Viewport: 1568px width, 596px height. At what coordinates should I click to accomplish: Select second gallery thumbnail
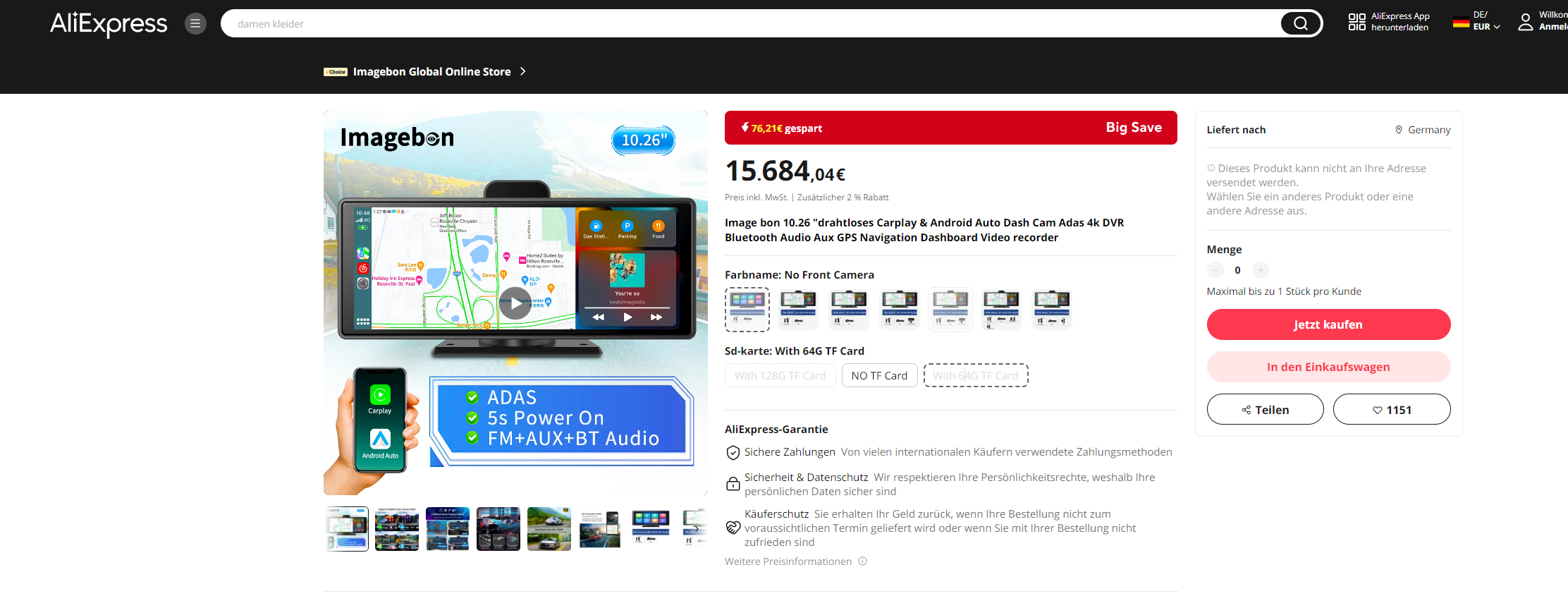click(397, 528)
